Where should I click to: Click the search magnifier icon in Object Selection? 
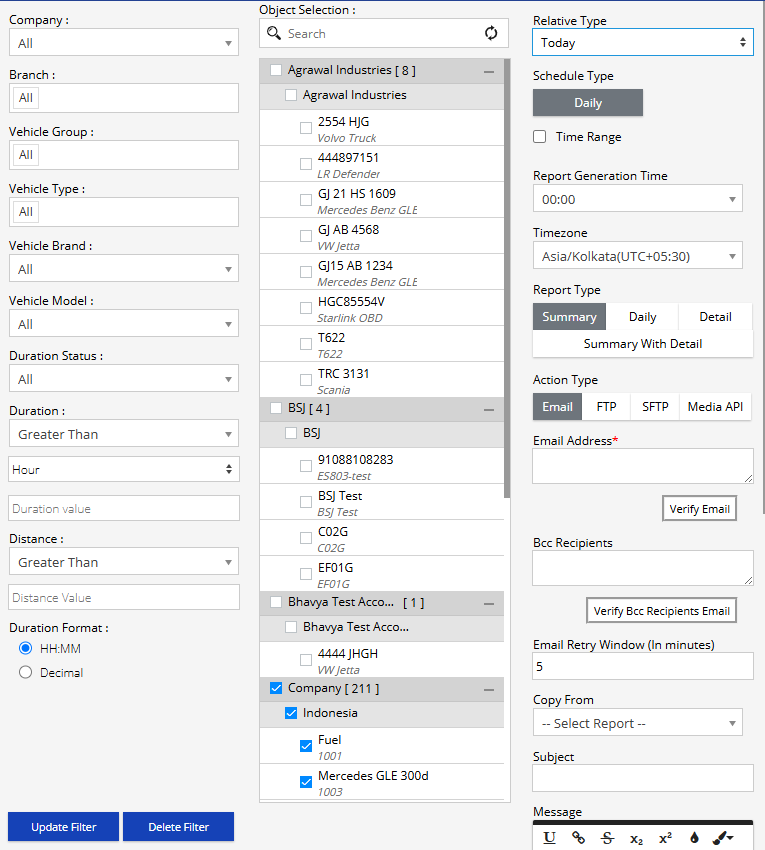(274, 34)
